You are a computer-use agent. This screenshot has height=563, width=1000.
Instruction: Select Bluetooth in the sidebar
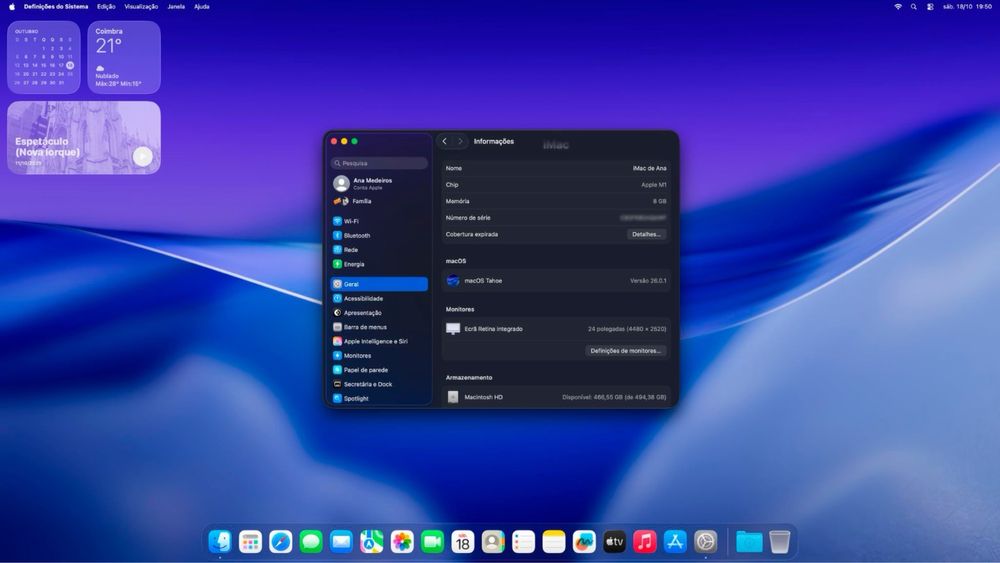[379, 235]
